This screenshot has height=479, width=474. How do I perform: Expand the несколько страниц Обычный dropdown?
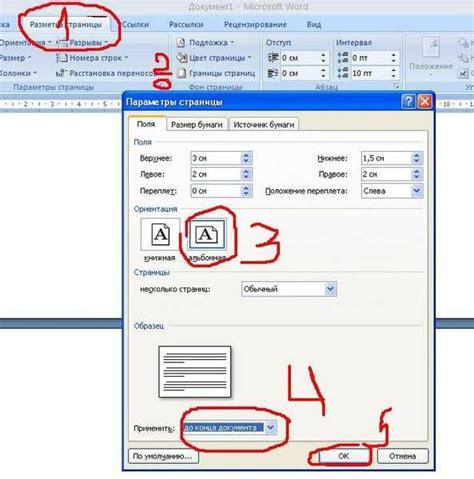click(x=330, y=289)
